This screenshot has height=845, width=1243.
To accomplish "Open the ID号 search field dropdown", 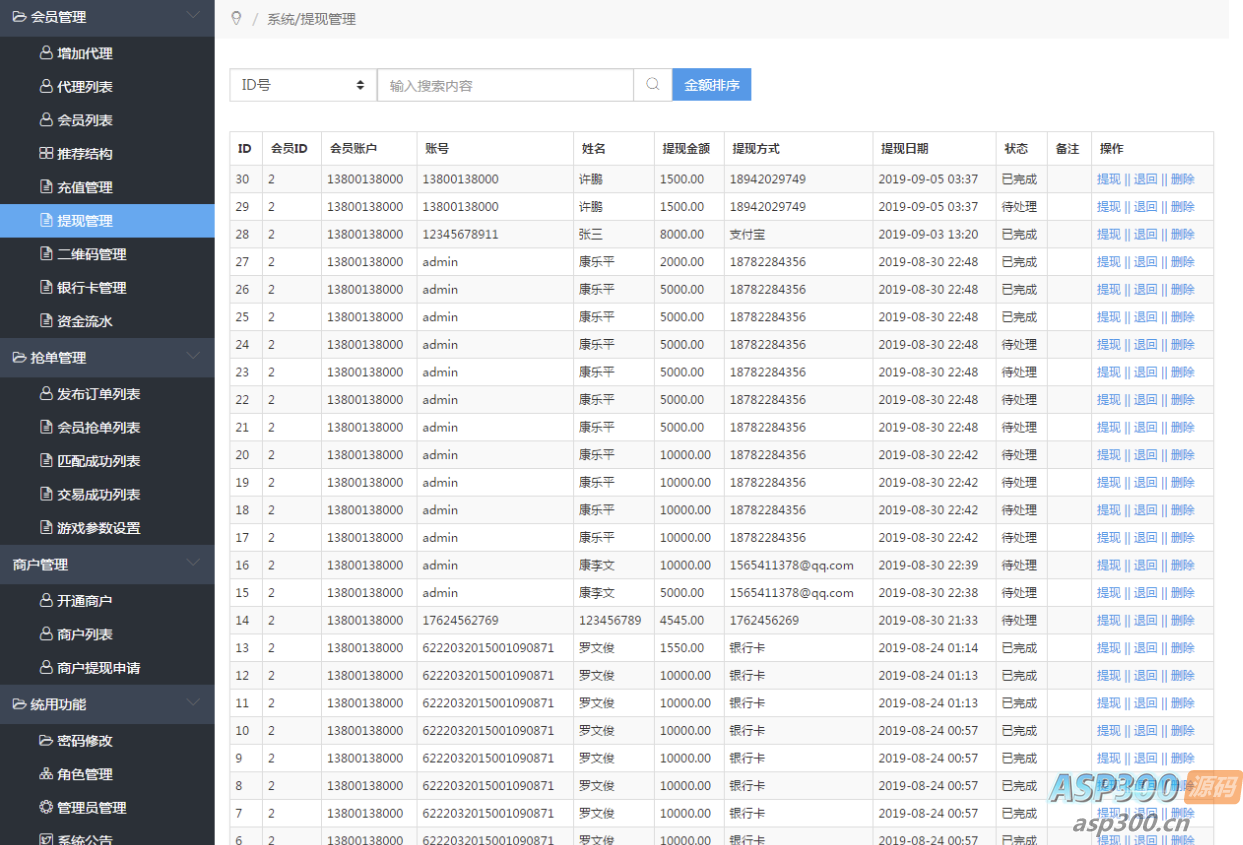I will click(x=303, y=85).
